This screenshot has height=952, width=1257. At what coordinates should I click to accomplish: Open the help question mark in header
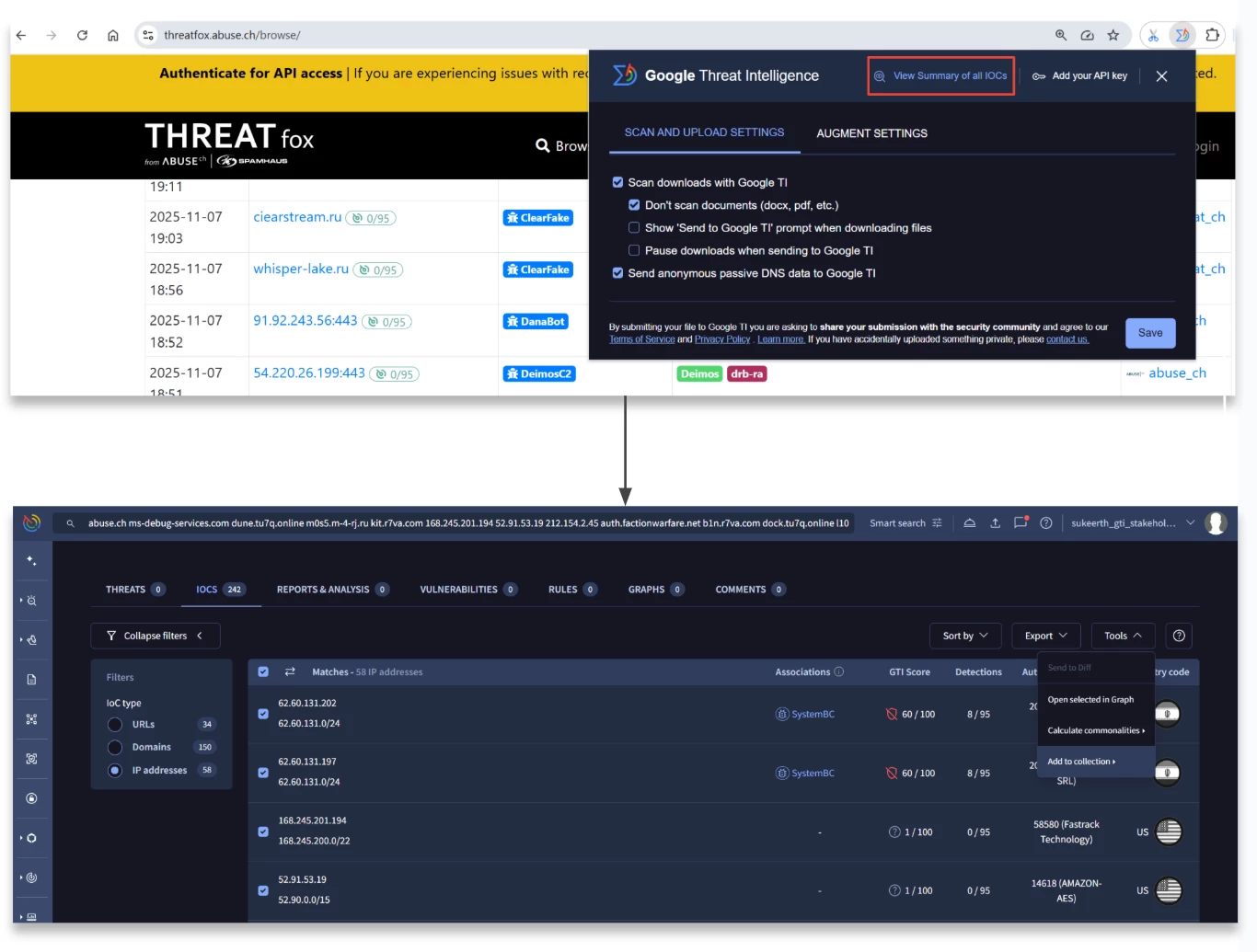pos(1046,522)
